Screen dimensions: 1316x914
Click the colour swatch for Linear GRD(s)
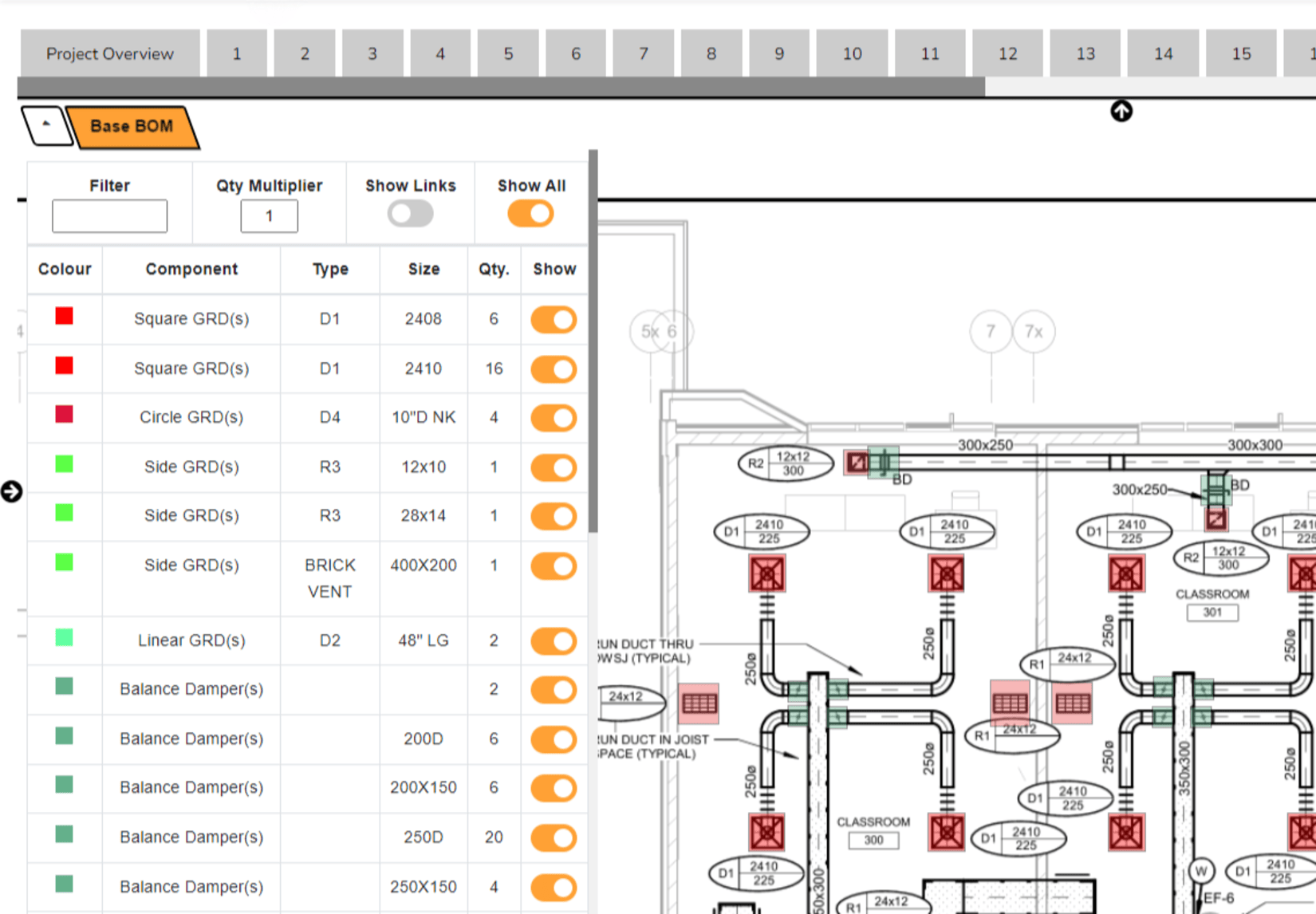(65, 638)
